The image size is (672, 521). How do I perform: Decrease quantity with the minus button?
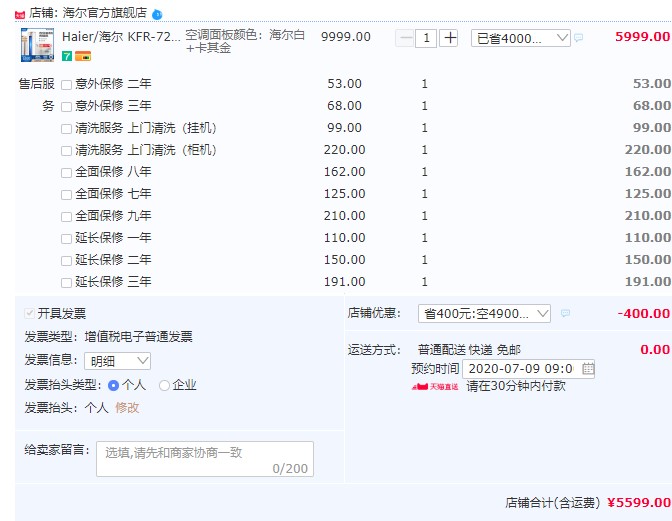click(404, 38)
